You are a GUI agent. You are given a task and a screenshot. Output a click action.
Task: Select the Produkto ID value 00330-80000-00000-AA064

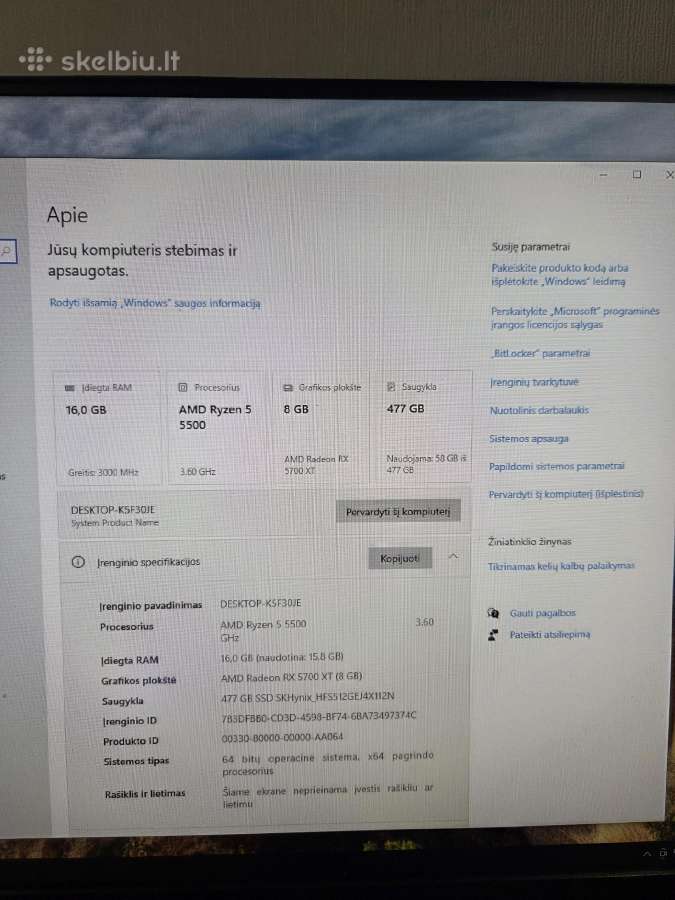tap(282, 737)
